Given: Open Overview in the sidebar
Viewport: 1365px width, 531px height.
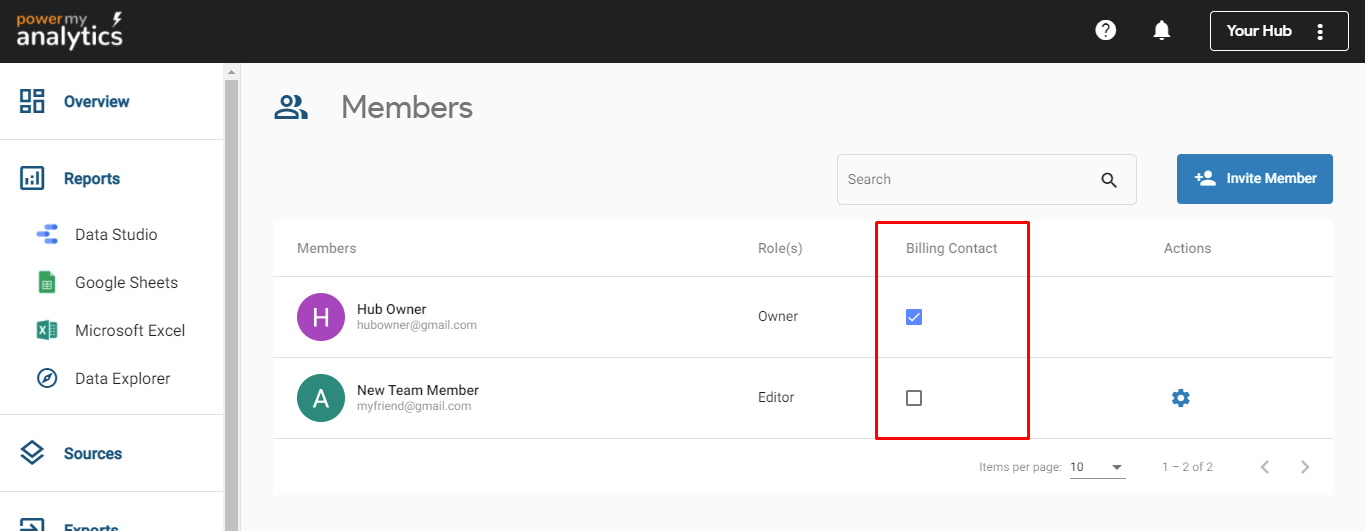Looking at the screenshot, I should coord(96,102).
